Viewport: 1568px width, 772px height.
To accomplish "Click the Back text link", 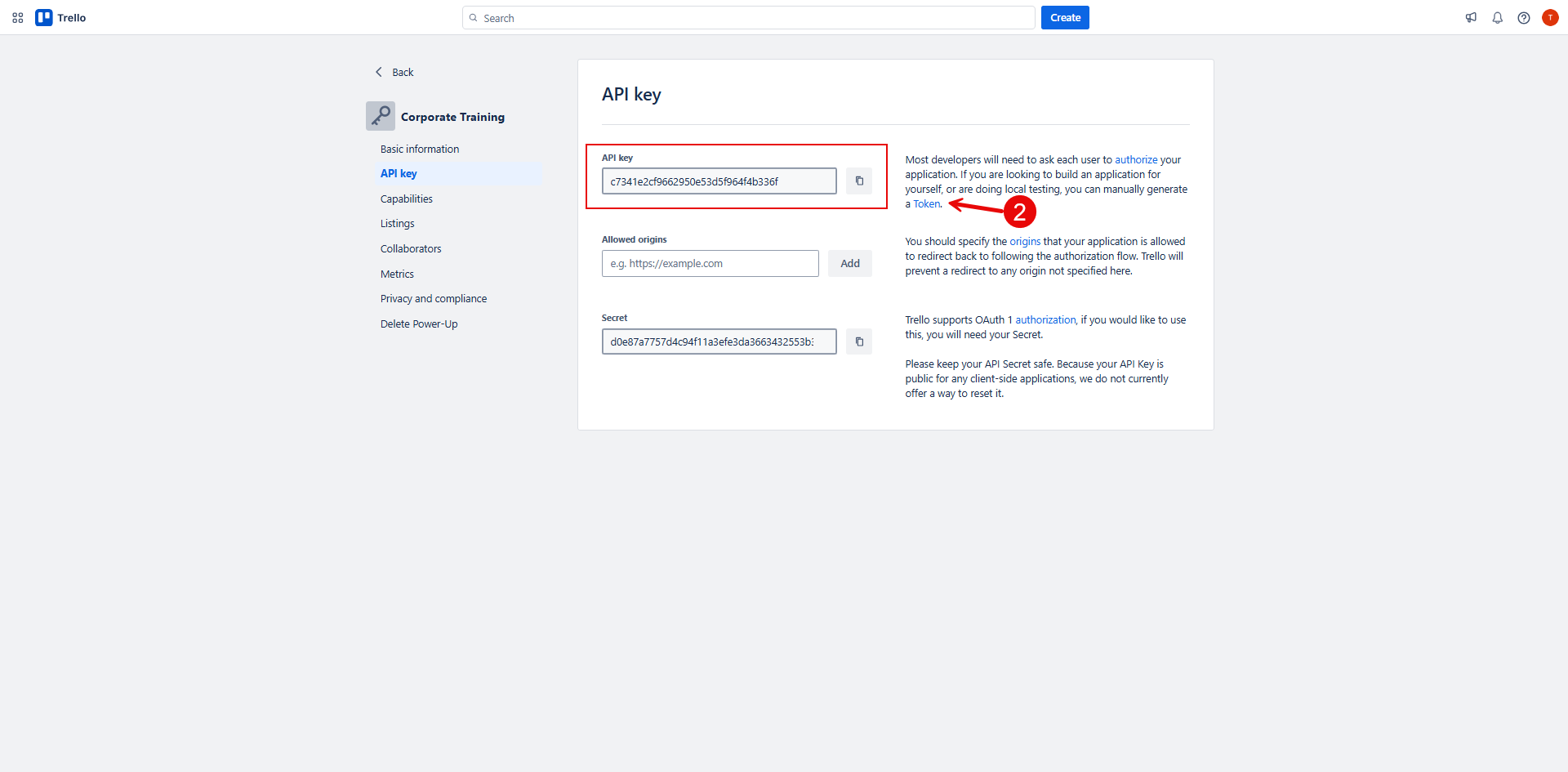I will point(403,72).
